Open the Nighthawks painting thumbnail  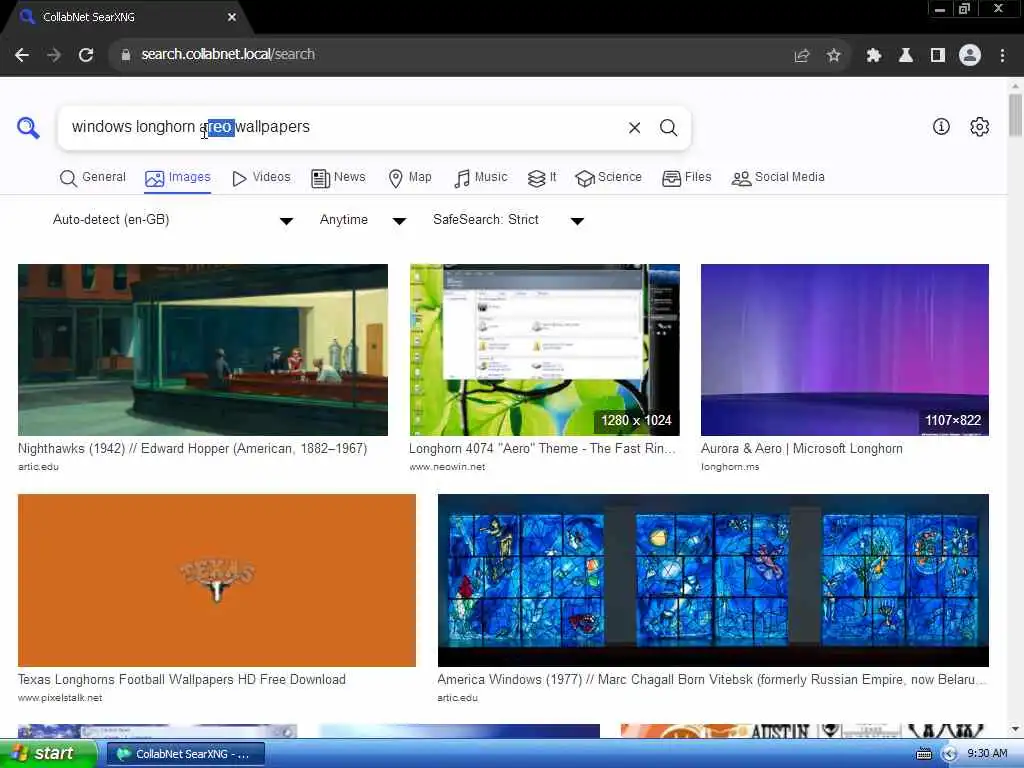point(202,349)
